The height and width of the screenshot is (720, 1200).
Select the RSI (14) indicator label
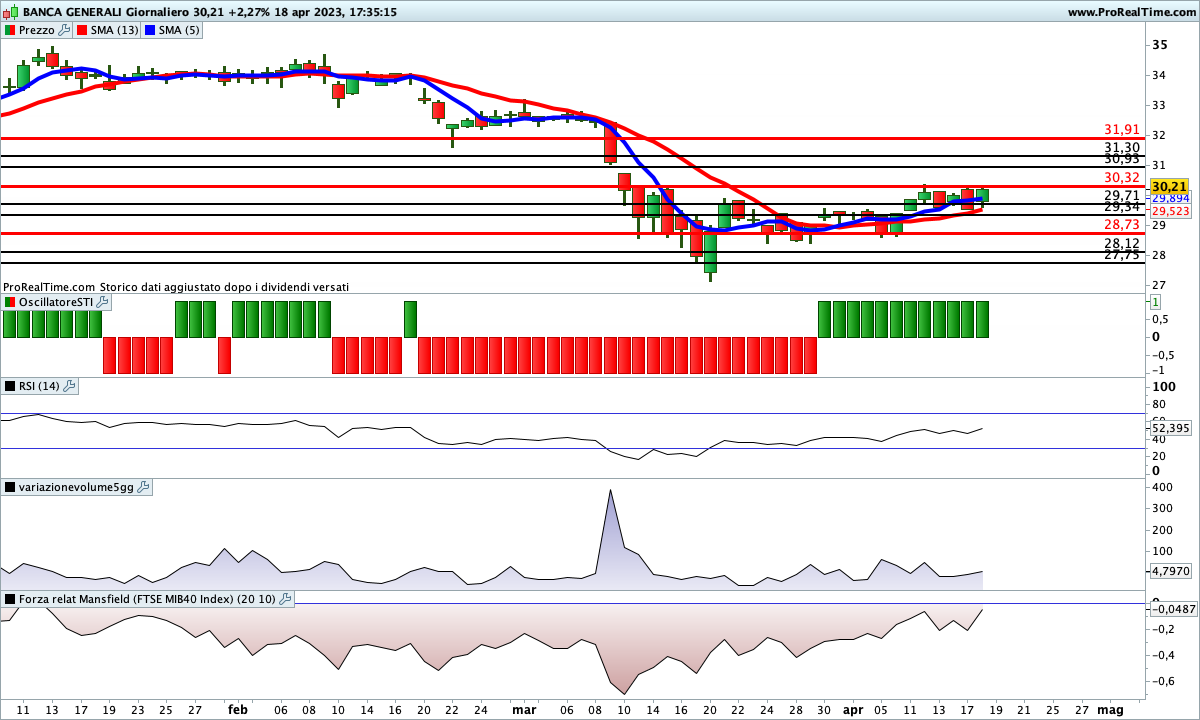40,386
